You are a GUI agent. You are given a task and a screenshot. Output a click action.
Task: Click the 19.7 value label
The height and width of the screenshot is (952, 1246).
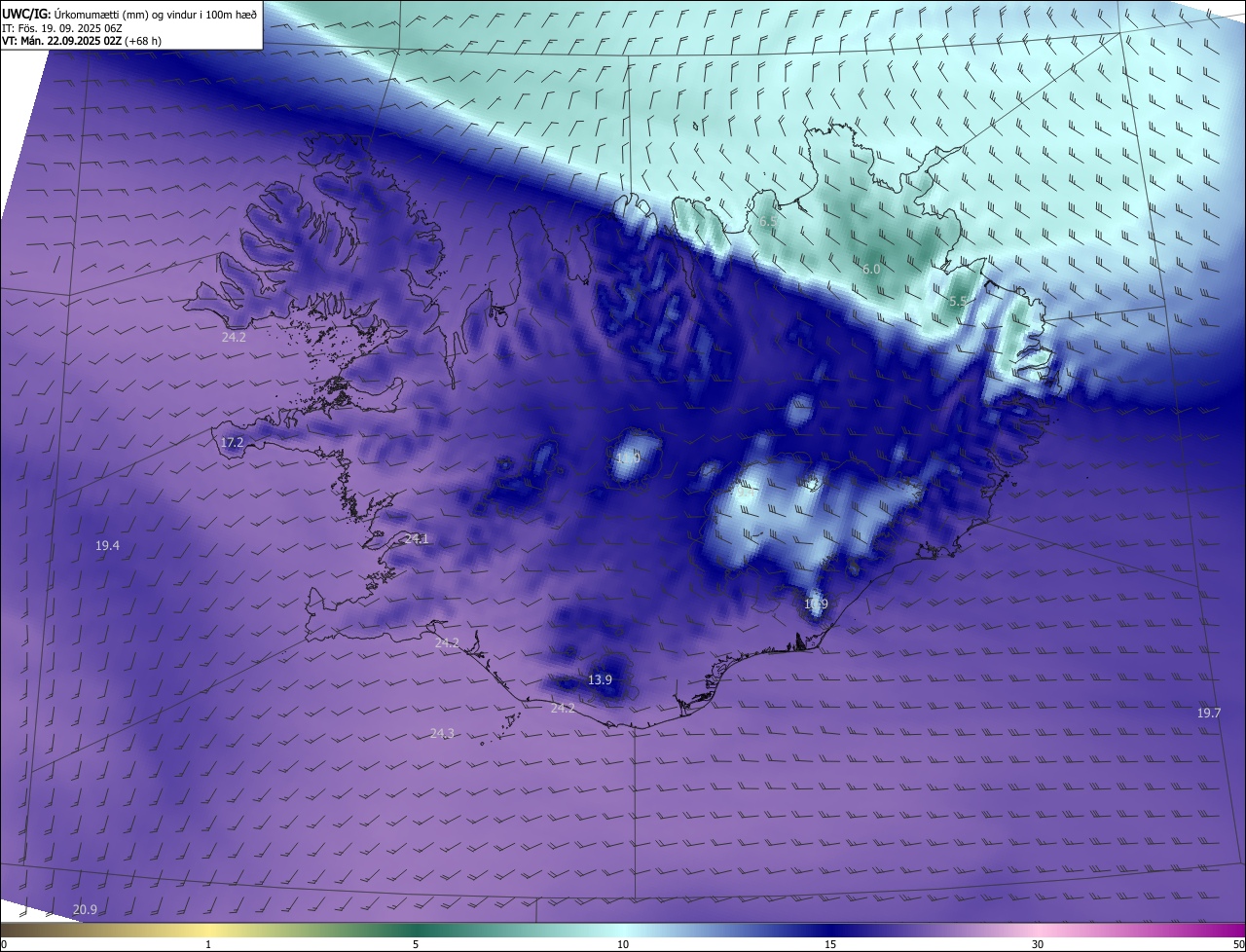1208,714
